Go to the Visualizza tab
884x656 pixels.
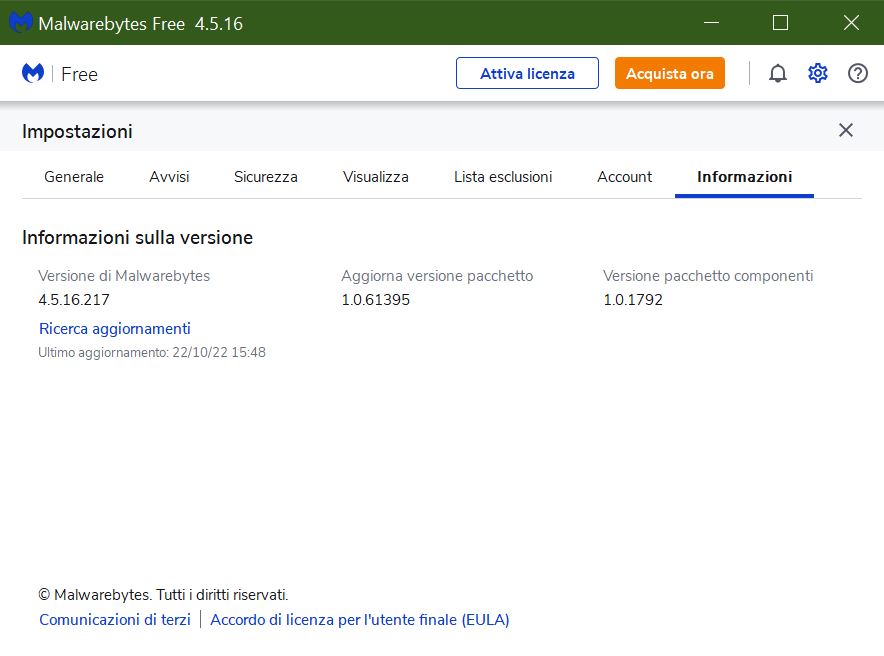[x=375, y=177]
